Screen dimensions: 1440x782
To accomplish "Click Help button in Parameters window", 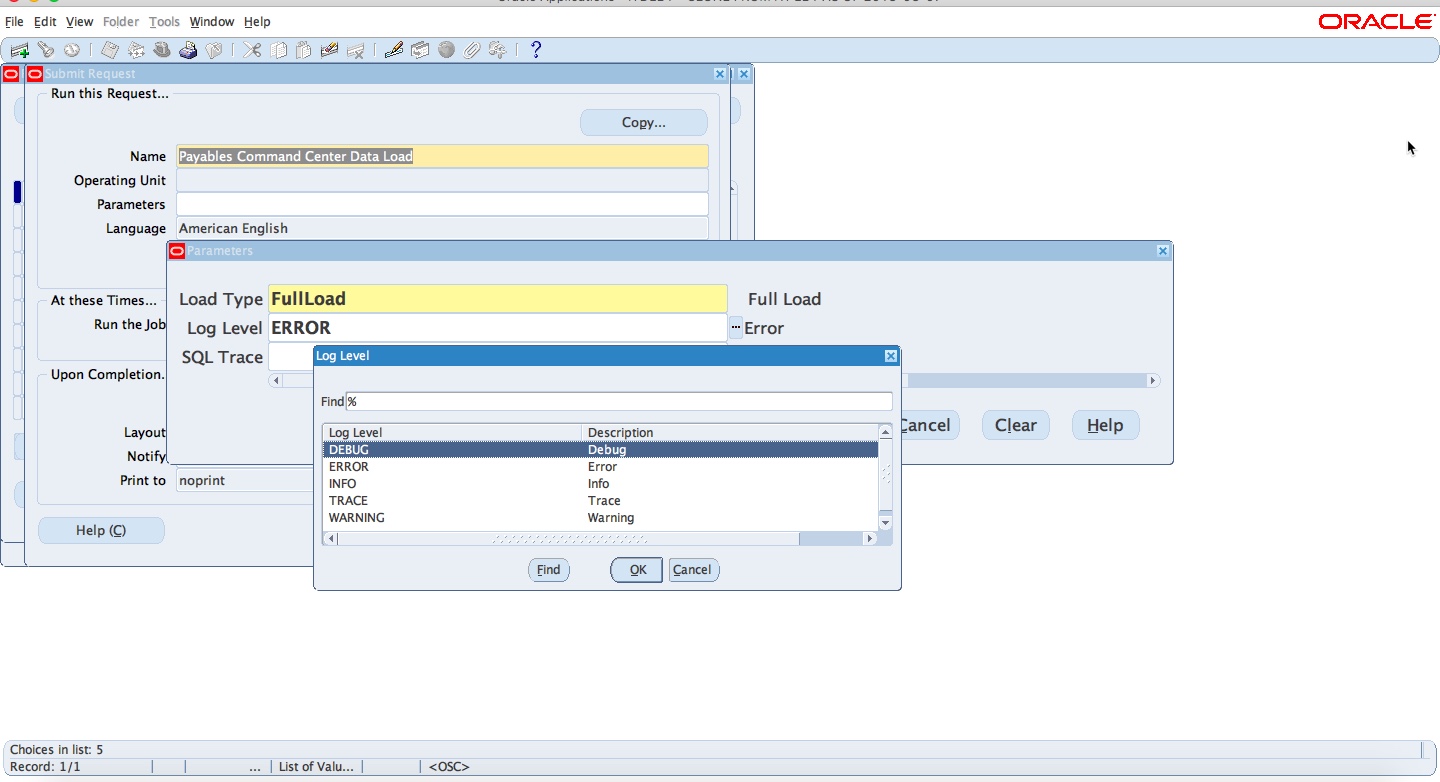I will click(x=1105, y=425).
